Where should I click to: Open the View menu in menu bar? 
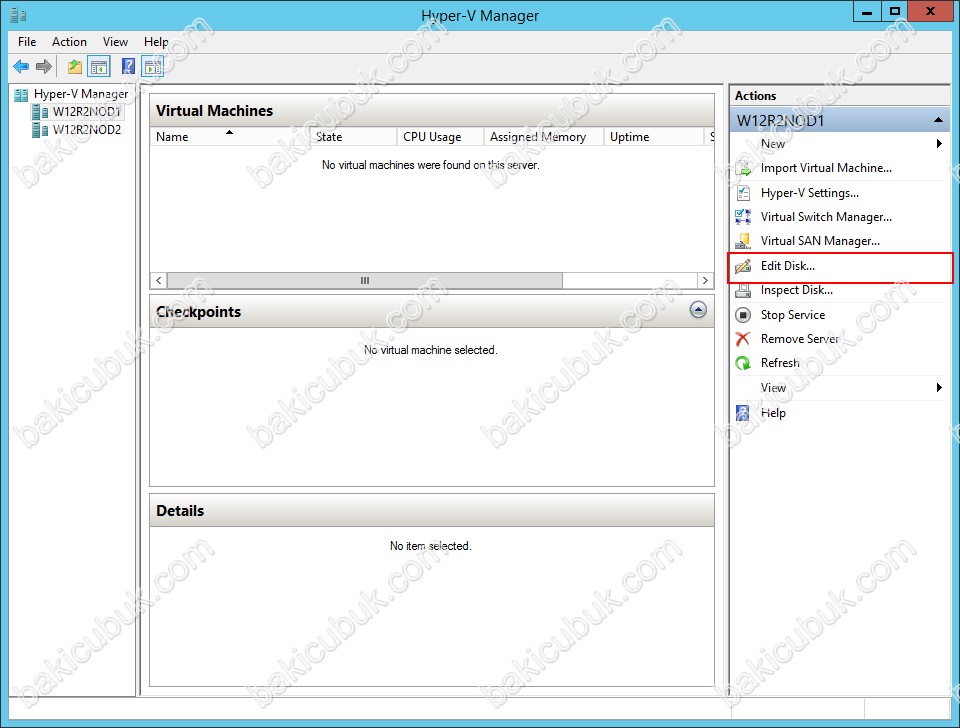[115, 42]
